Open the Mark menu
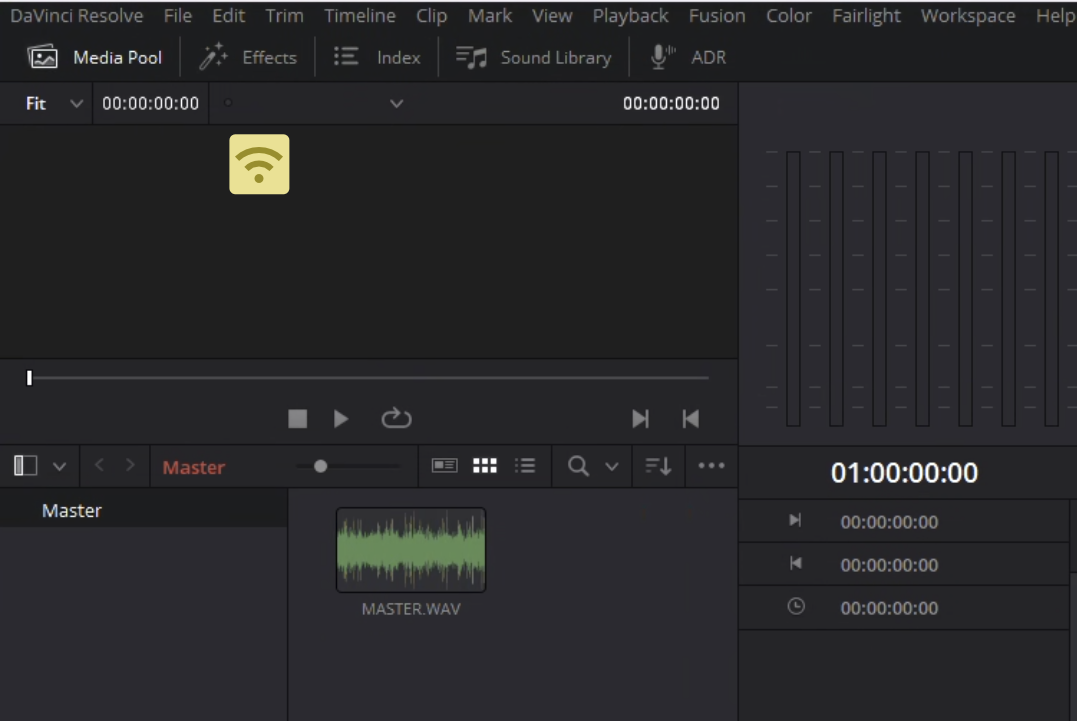The height and width of the screenshot is (721, 1077). 490,16
